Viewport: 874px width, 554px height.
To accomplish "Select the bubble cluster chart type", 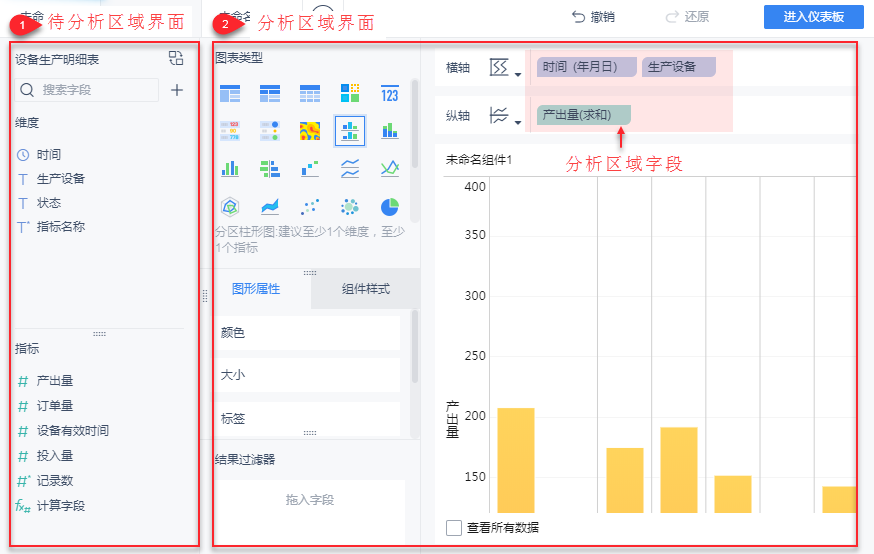I will click(350, 207).
